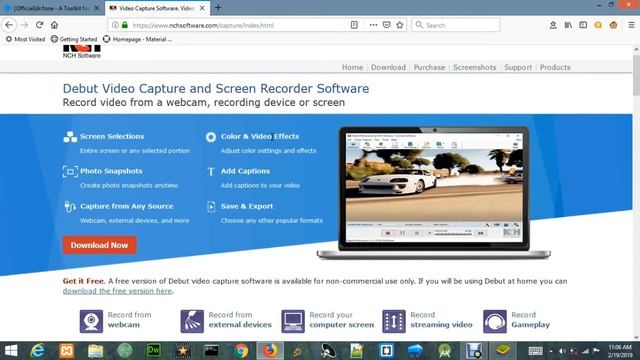Click the laptop Debut screenshot image

click(x=434, y=193)
